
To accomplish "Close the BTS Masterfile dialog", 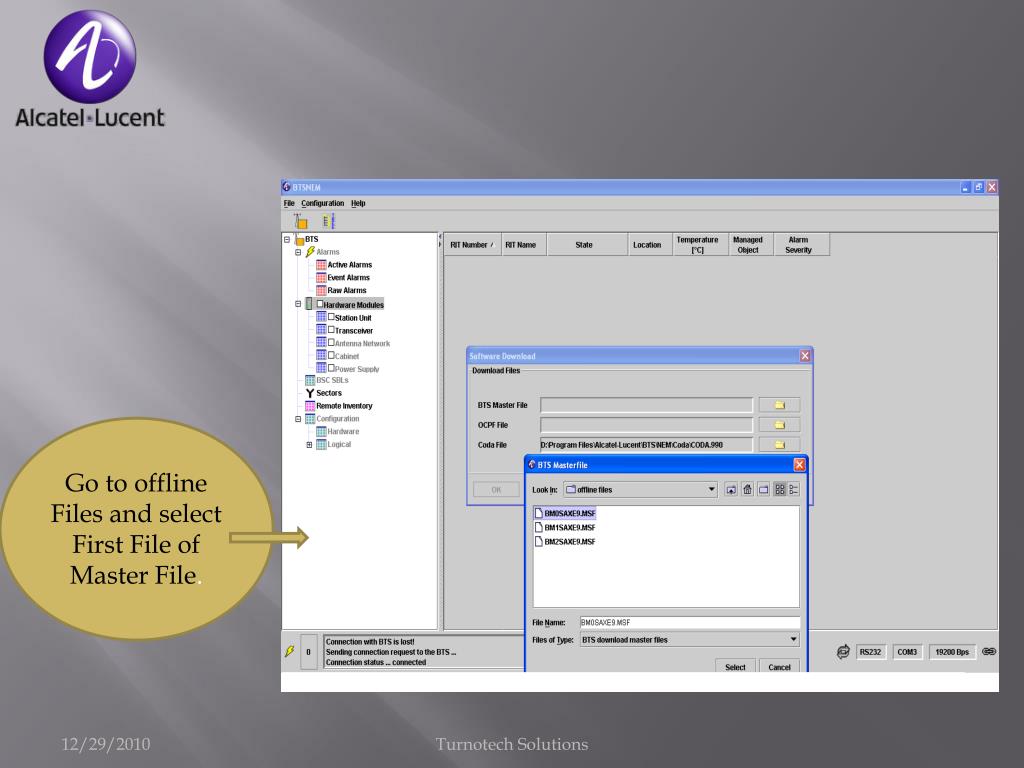I will point(799,464).
